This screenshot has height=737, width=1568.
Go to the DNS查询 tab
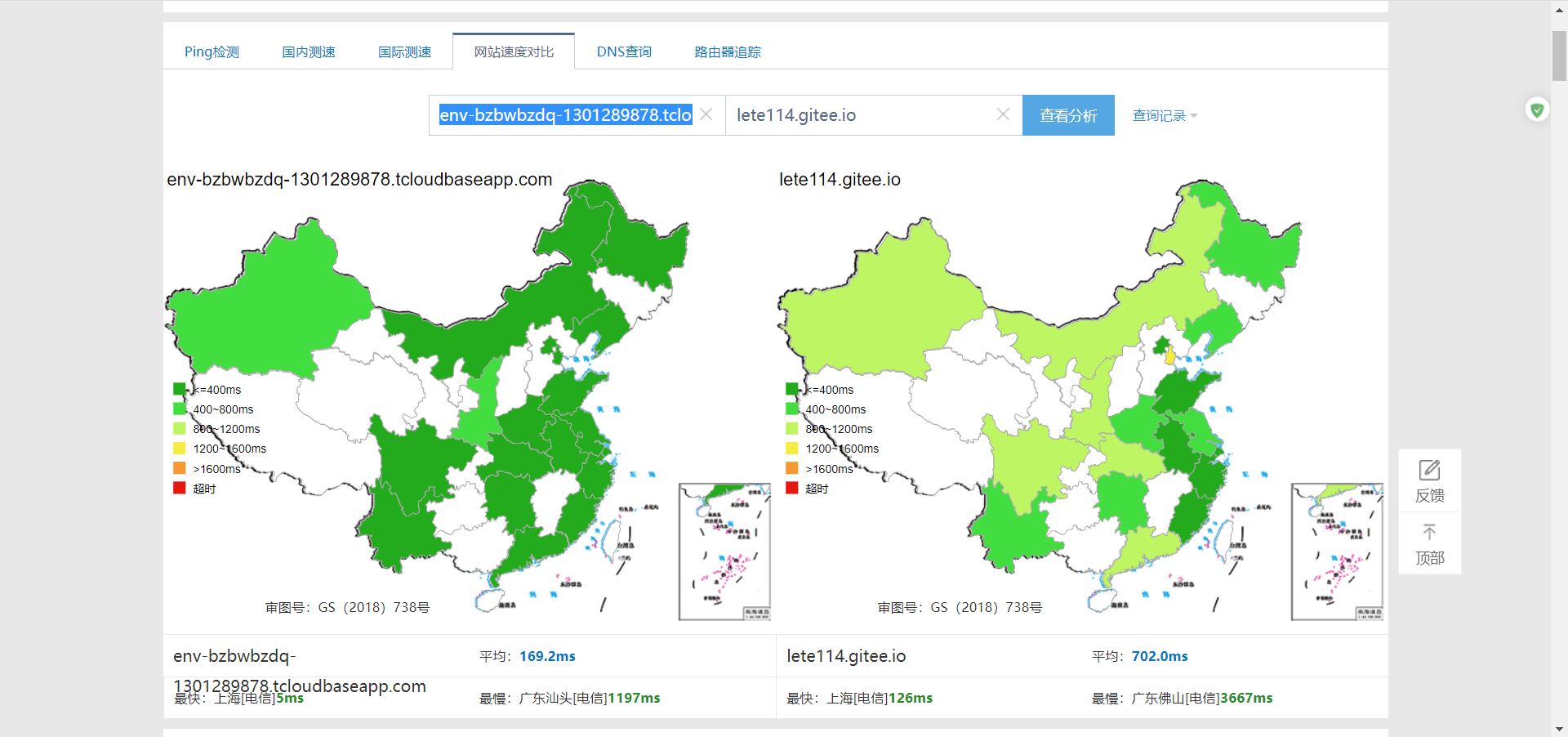[x=624, y=52]
